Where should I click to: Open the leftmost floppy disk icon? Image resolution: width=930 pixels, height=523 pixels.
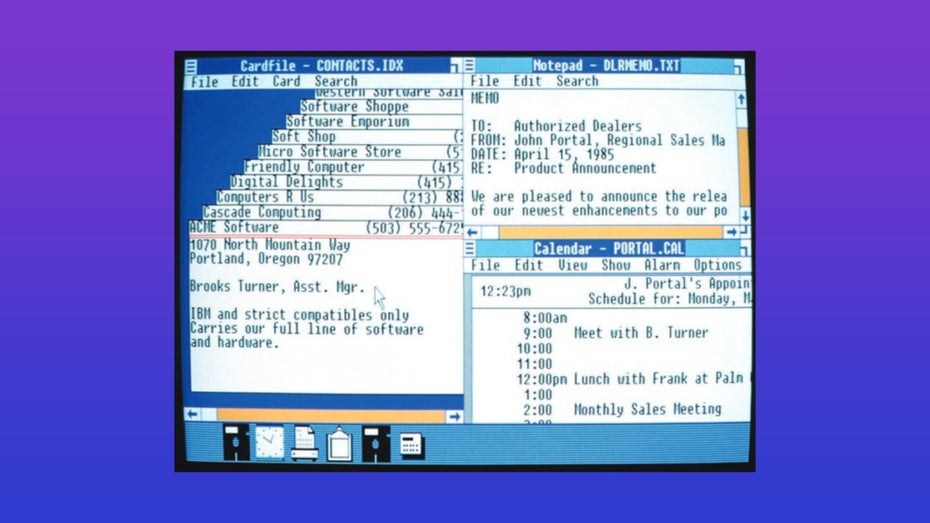click(x=236, y=442)
